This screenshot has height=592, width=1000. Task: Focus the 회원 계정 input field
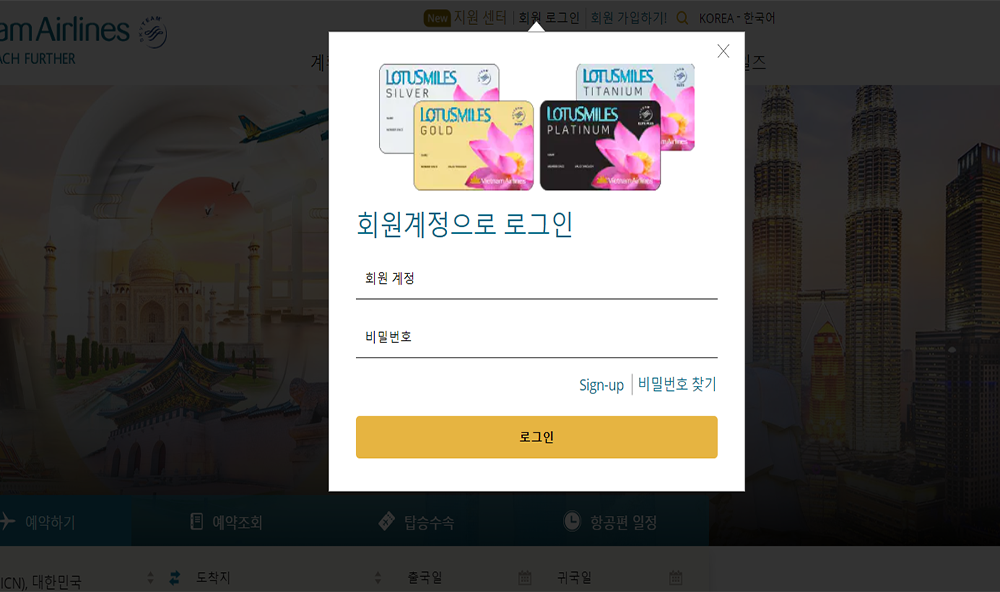pyautogui.click(x=536, y=279)
